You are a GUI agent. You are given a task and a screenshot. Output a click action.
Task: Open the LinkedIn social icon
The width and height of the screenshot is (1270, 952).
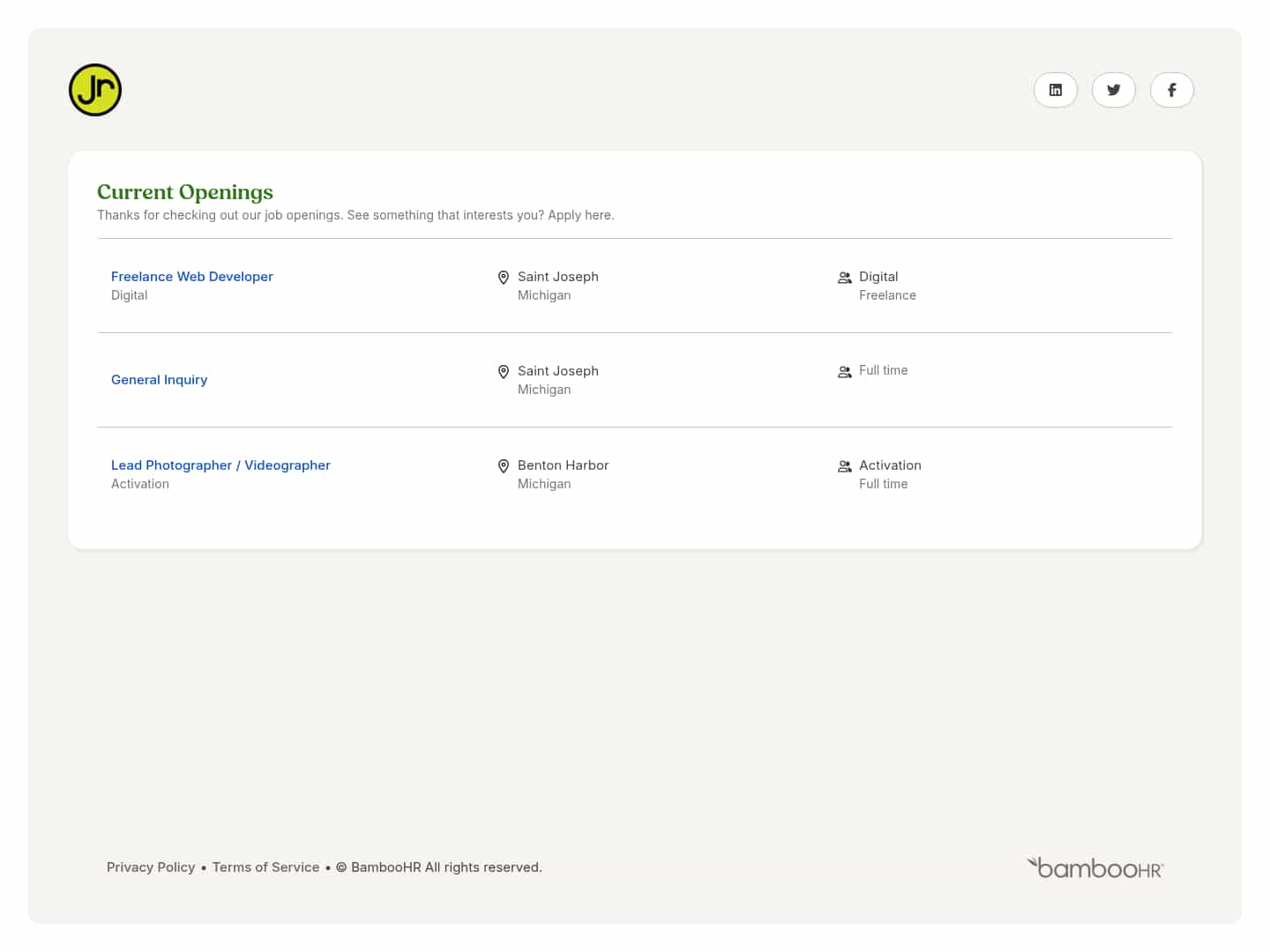[1055, 89]
